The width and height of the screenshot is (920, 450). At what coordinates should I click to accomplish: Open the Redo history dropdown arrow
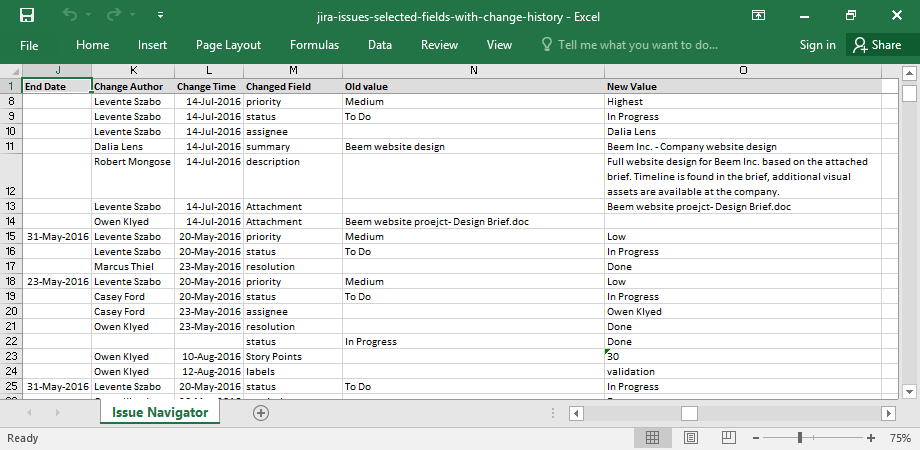point(132,15)
